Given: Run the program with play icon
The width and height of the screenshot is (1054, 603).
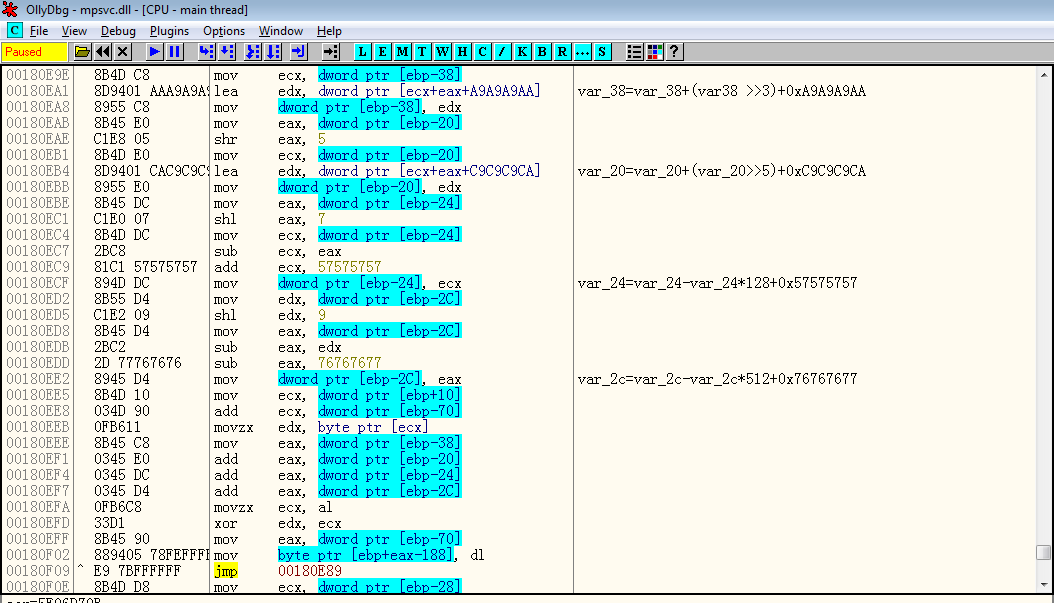Looking at the screenshot, I should click(x=155, y=52).
